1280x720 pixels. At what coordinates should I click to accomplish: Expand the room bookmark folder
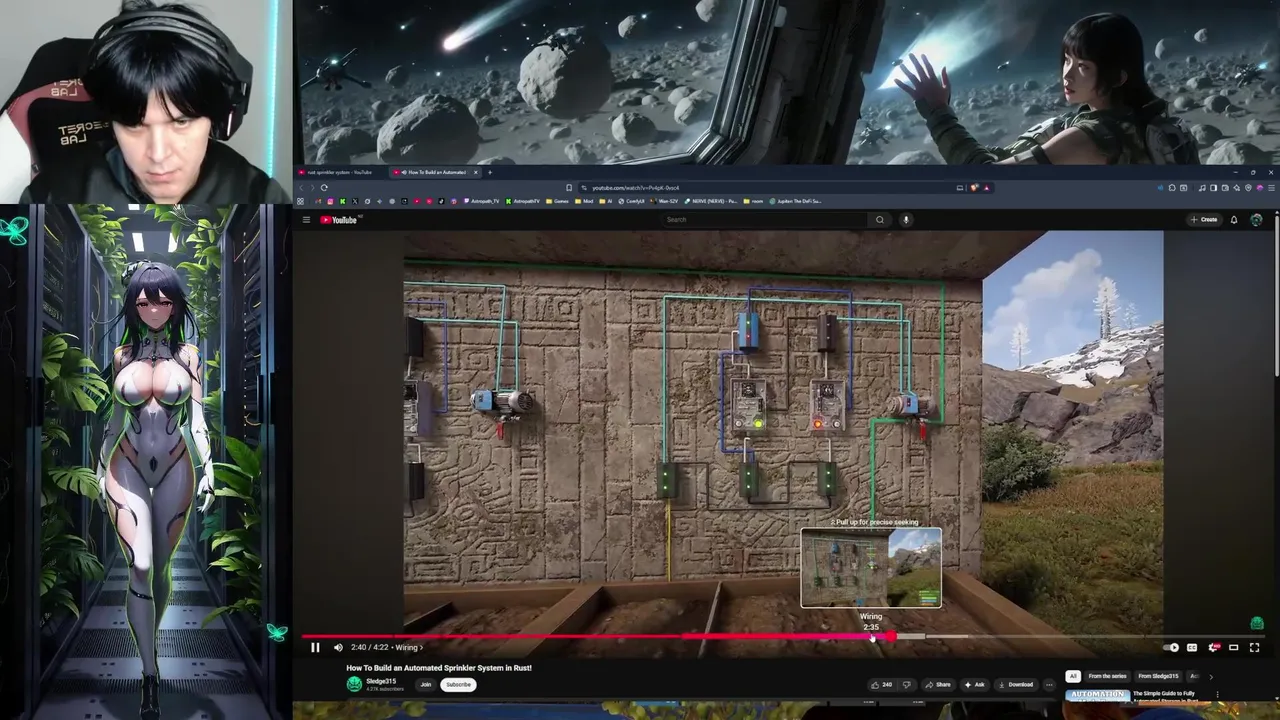(754, 201)
